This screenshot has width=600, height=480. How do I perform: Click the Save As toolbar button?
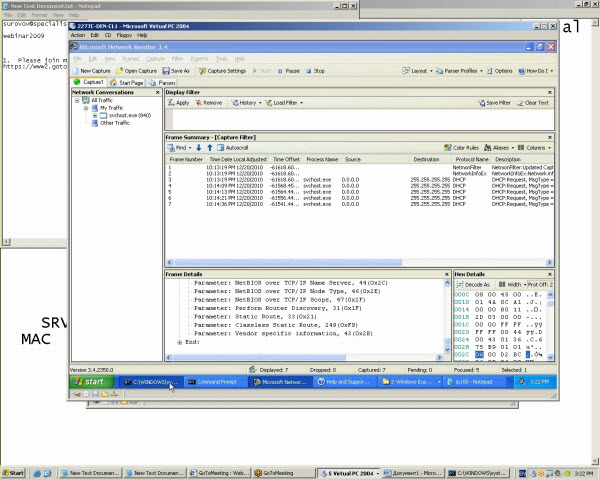(176, 71)
